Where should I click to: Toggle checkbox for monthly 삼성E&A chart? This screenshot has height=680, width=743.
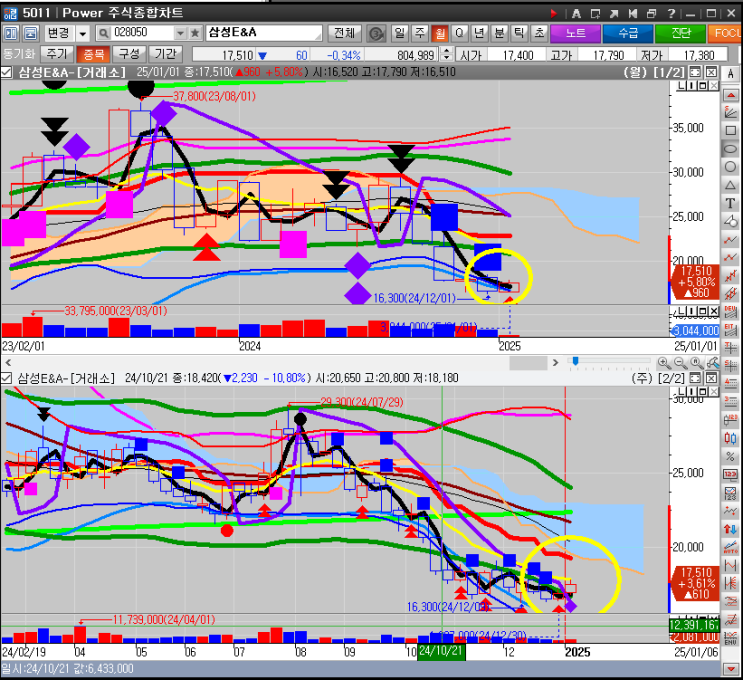click(x=7, y=72)
